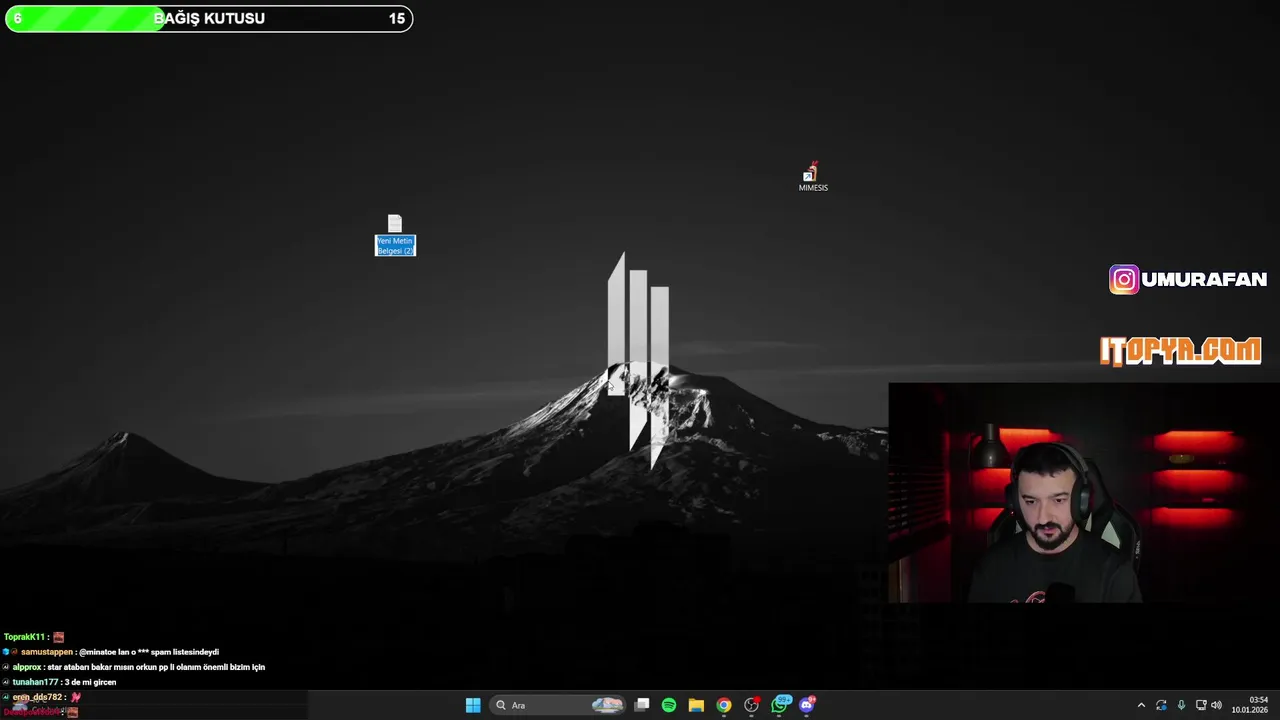Open OBS Studio from the taskbar
This screenshot has height=720, width=1280.
tap(751, 705)
